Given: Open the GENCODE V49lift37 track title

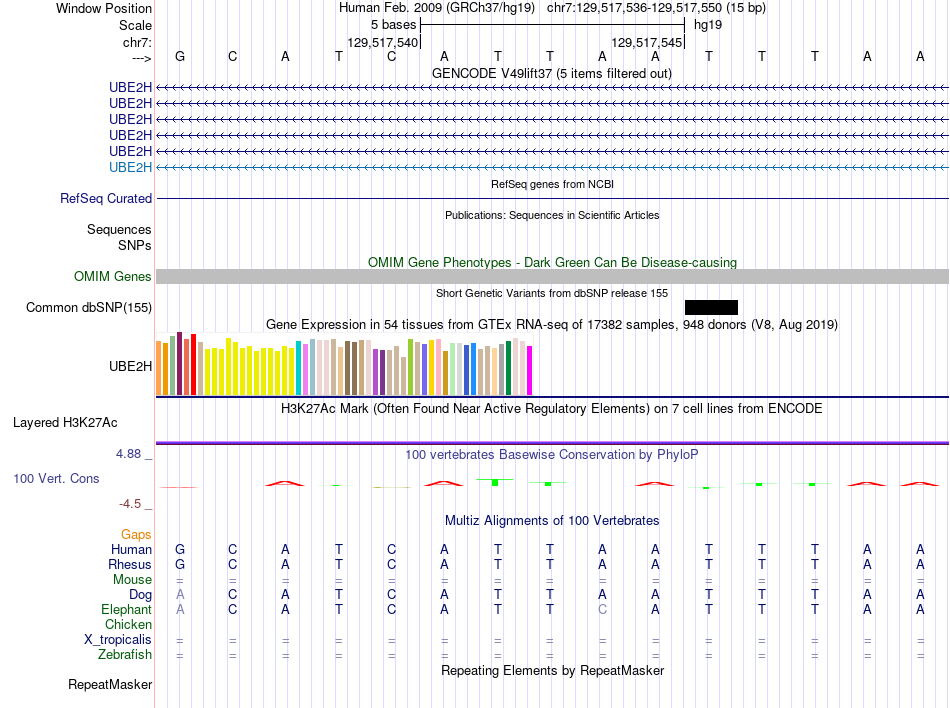Looking at the screenshot, I should point(552,74).
